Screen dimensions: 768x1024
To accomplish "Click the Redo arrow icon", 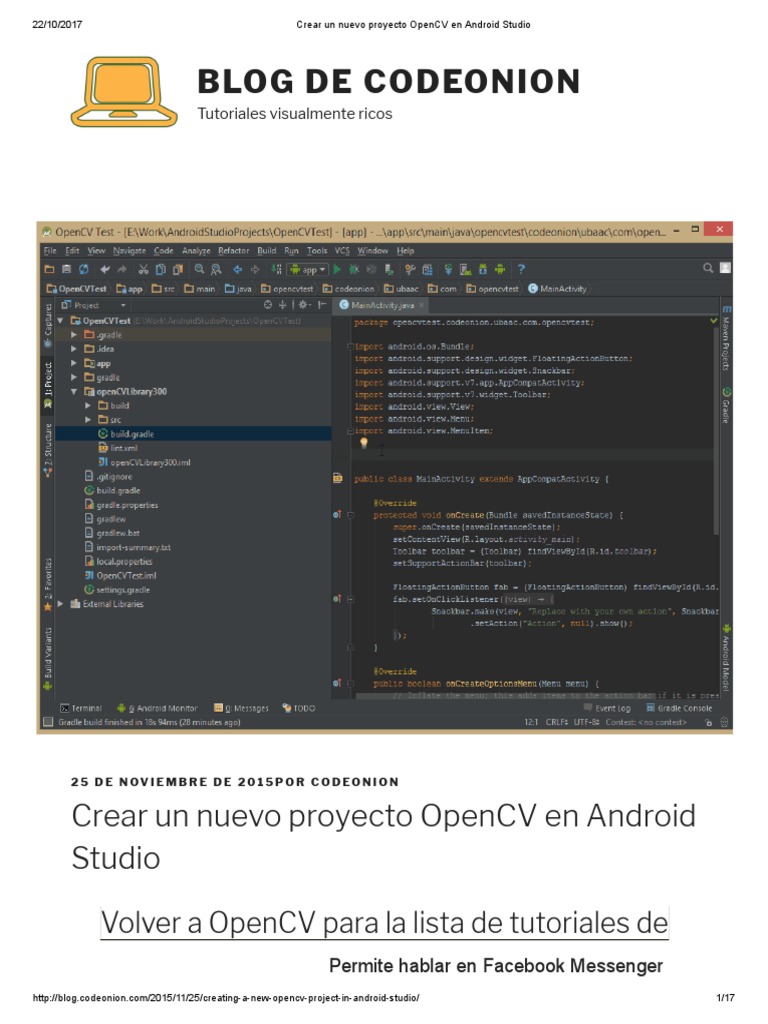I will (x=122, y=269).
